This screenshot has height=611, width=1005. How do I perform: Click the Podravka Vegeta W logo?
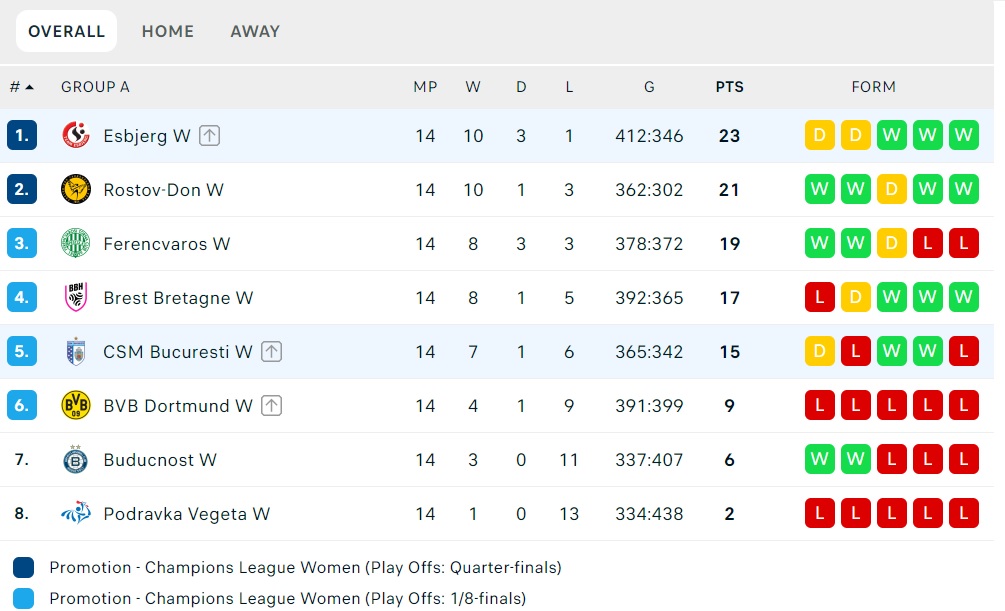pos(76,514)
